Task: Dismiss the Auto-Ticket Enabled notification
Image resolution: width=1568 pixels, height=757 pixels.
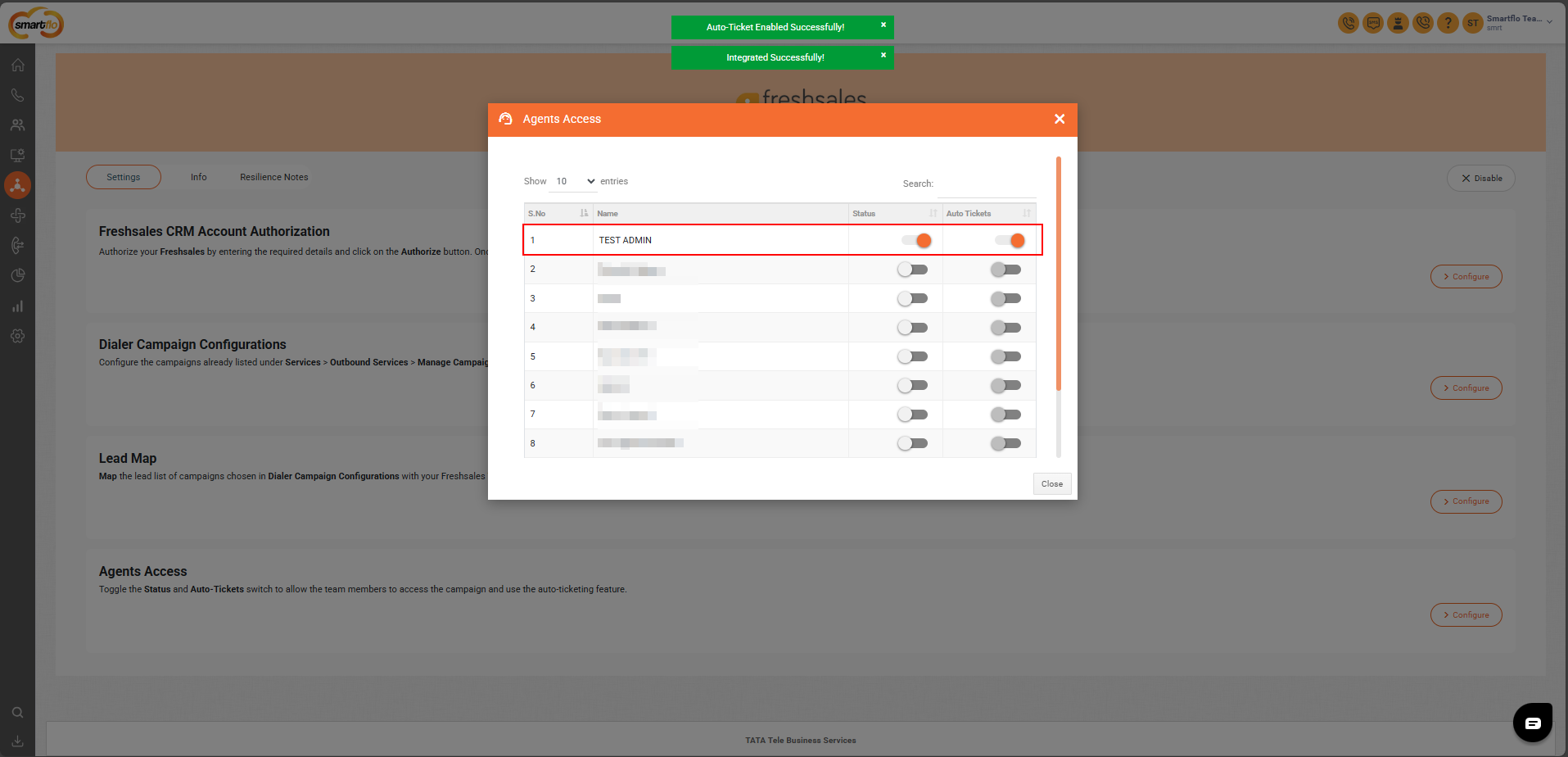Action: click(x=883, y=25)
